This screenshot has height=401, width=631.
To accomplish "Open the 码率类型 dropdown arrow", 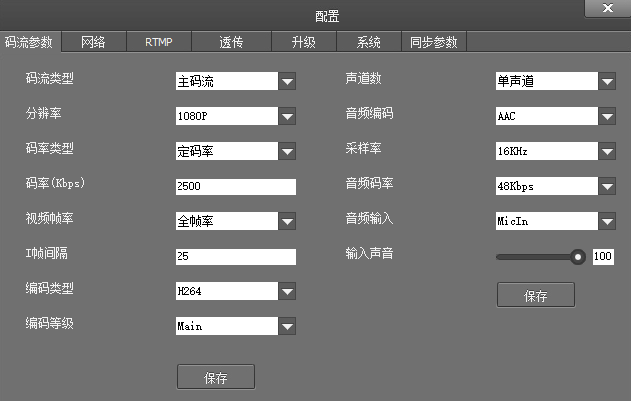I will 287,151.
